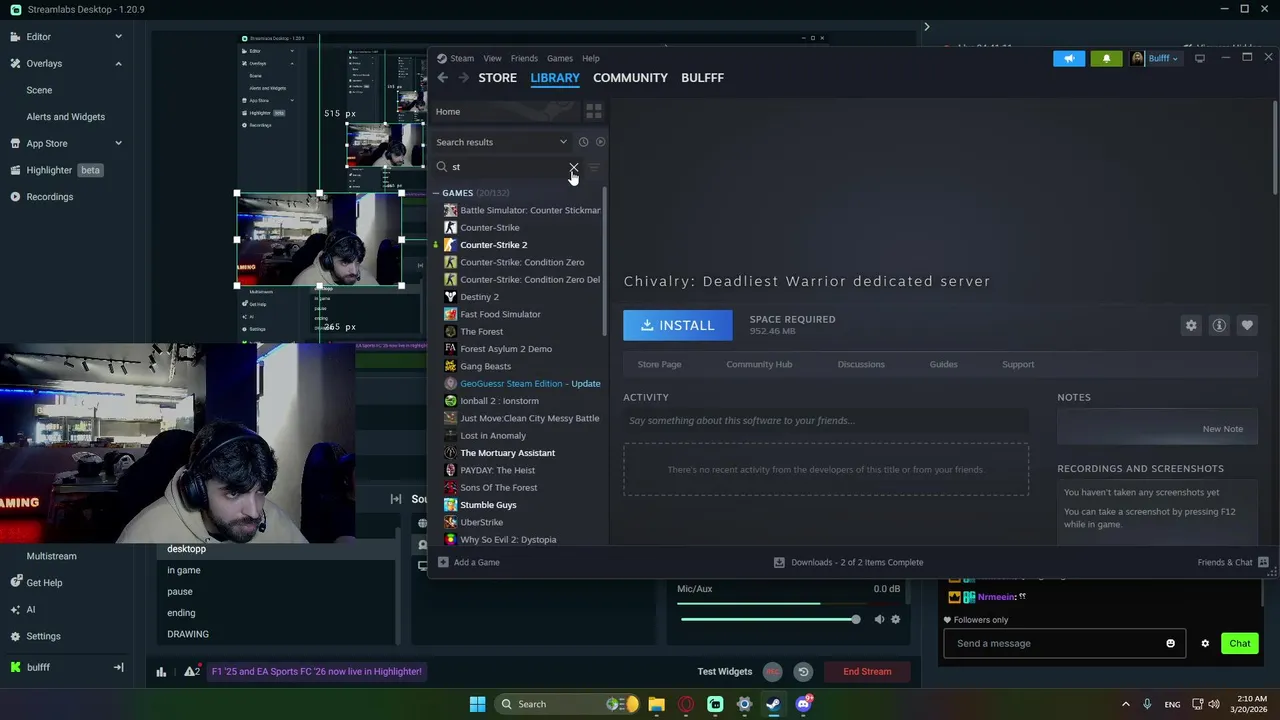Click the replay buffer icon in Streamlabs
This screenshot has width=1280, height=720.
802,672
